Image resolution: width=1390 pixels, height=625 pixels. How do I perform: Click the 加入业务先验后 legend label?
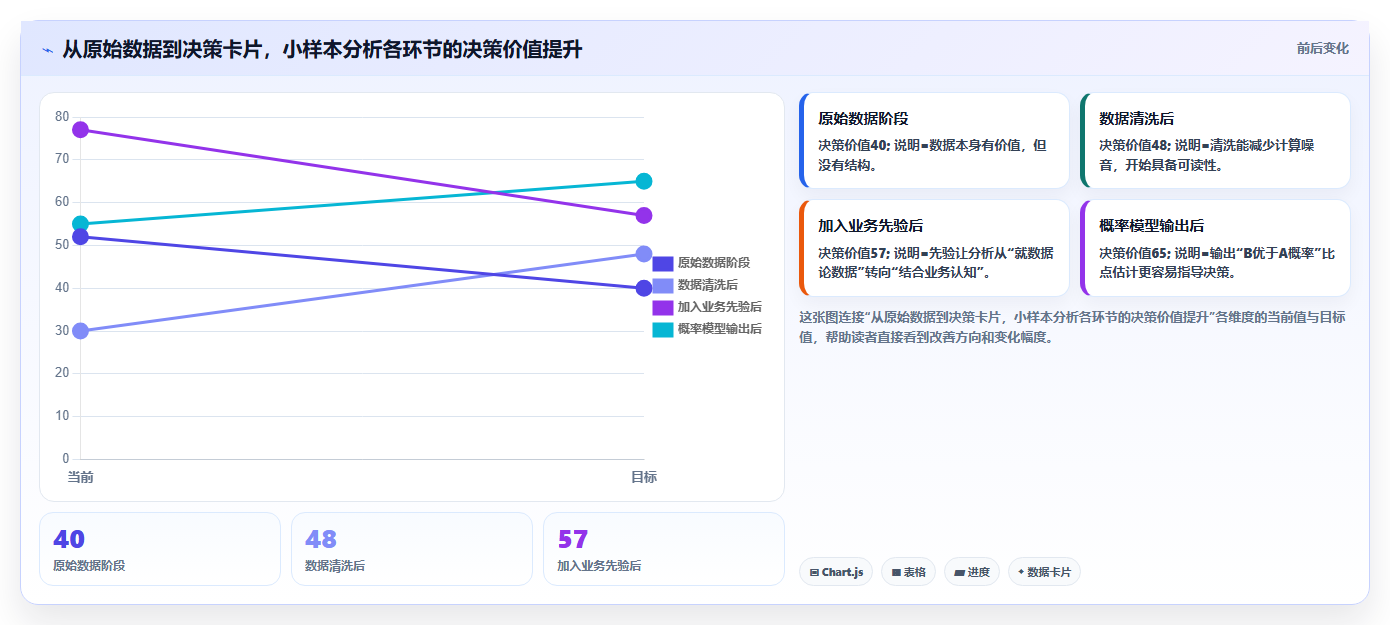719,307
